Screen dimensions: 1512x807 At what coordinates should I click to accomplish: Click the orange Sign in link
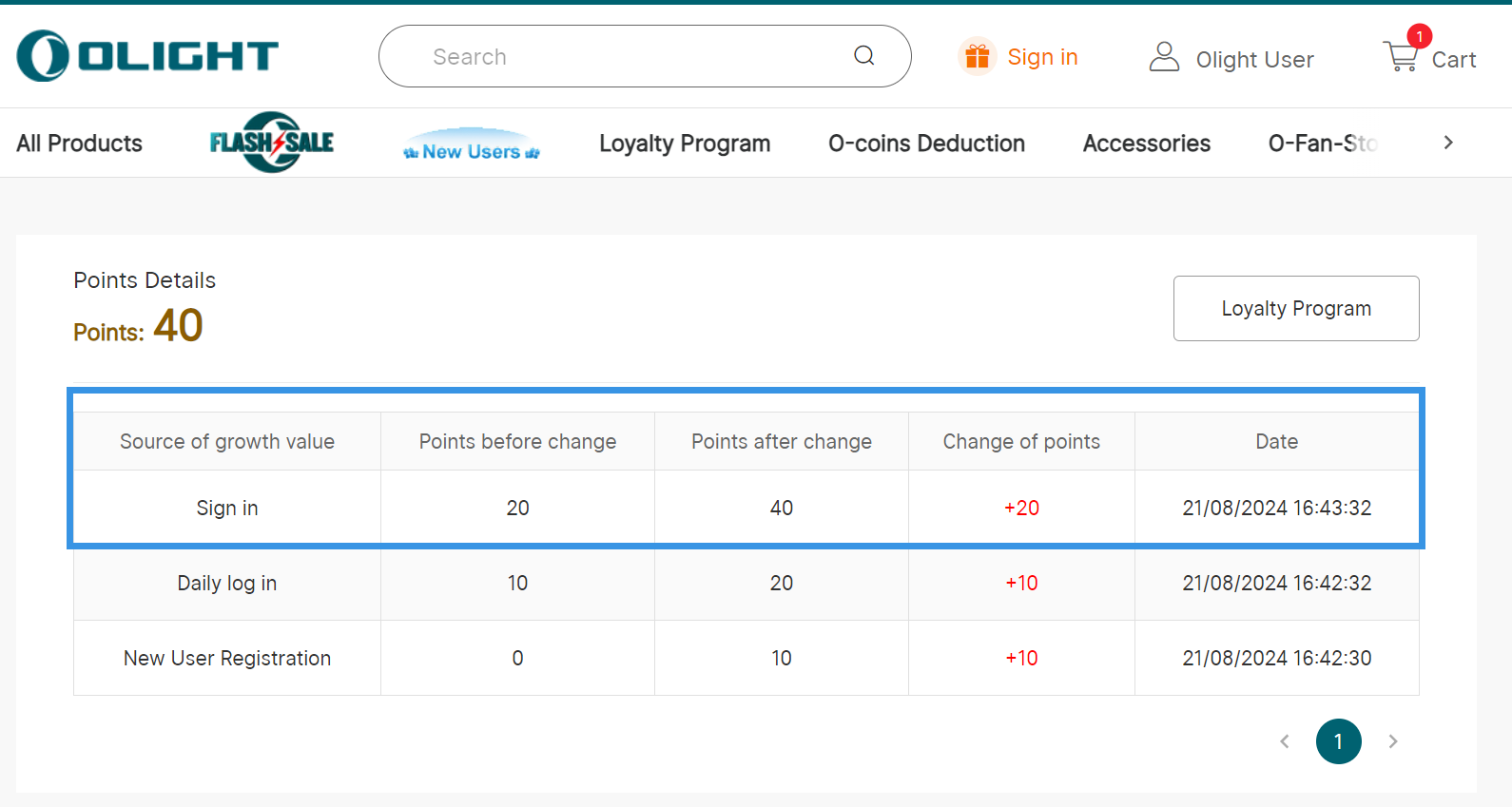click(x=1042, y=57)
